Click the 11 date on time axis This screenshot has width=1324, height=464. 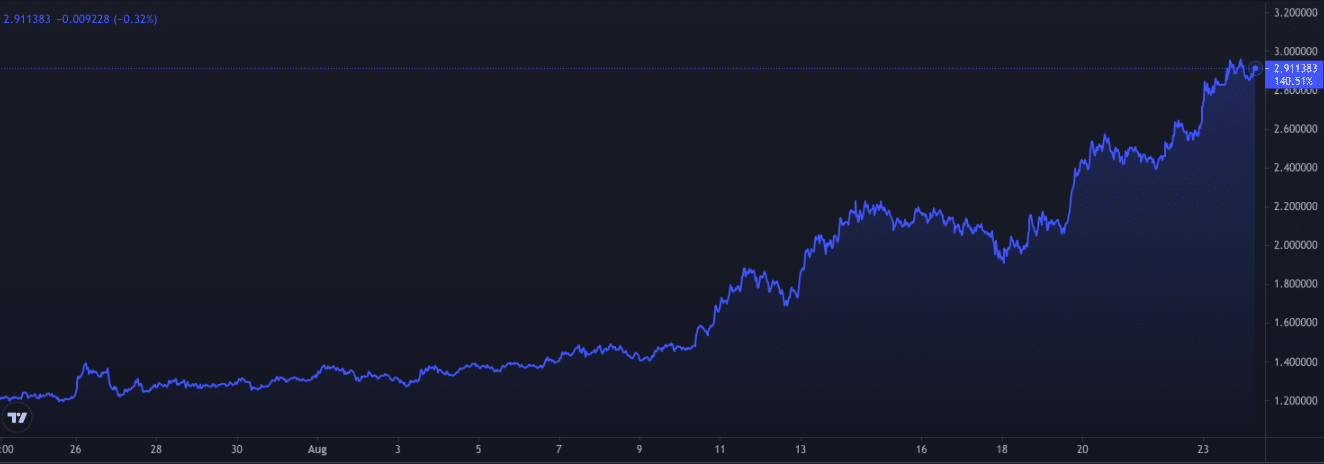point(719,450)
